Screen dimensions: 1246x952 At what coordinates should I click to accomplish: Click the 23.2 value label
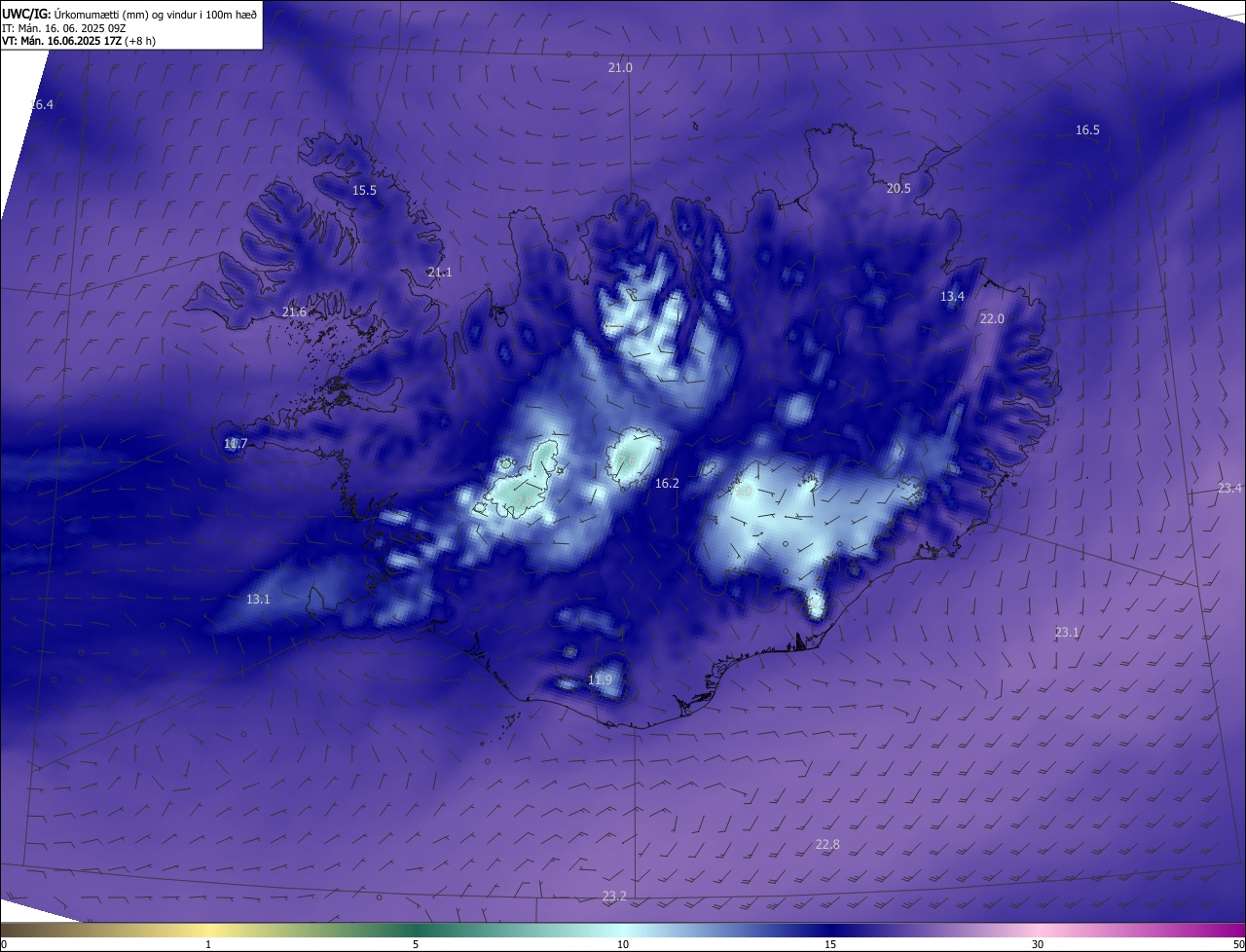coord(614,896)
